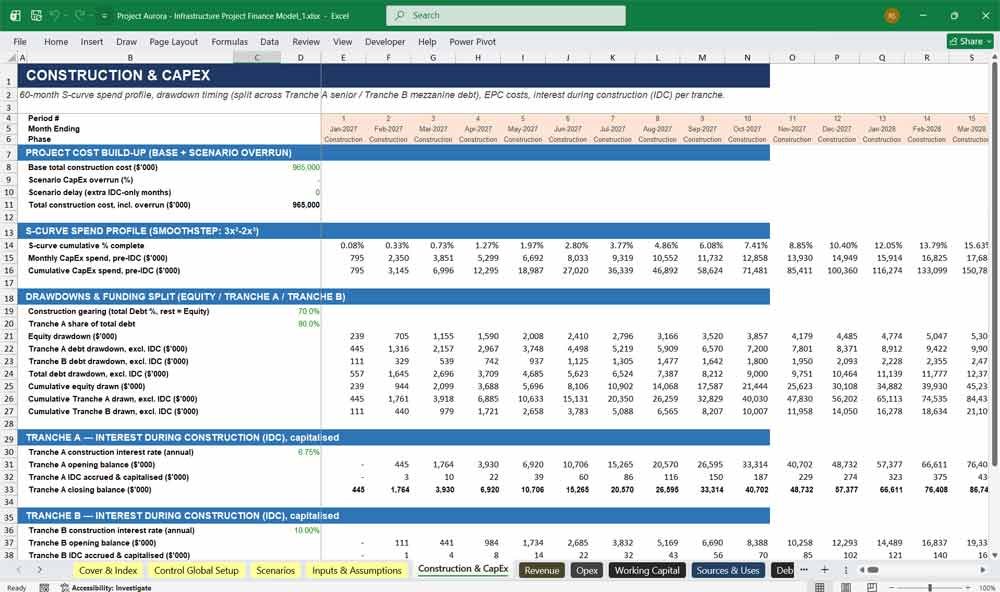Switch to Cover & Index sheet
1000x592 pixels.
[108, 570]
